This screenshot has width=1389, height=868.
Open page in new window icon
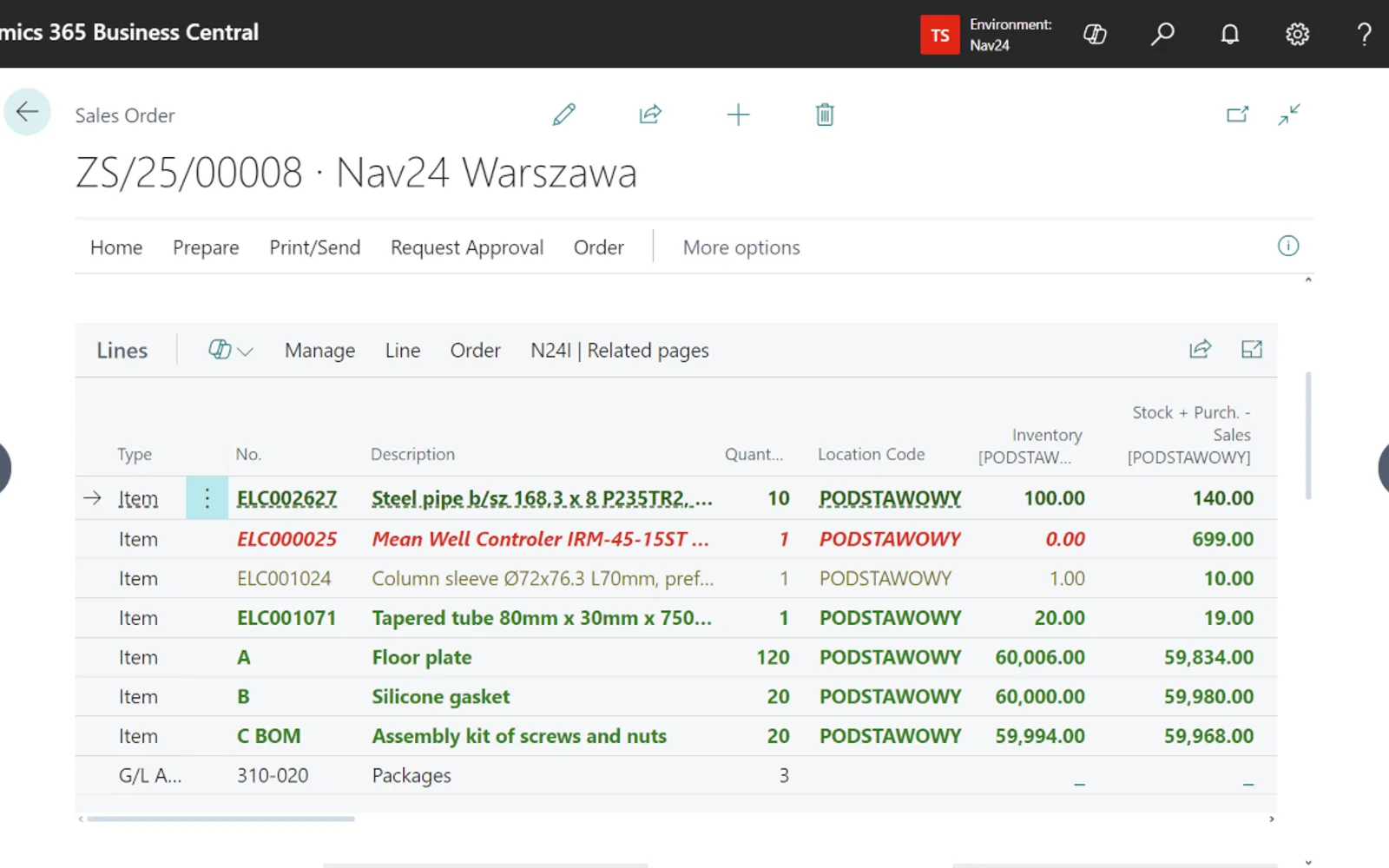coord(1237,115)
